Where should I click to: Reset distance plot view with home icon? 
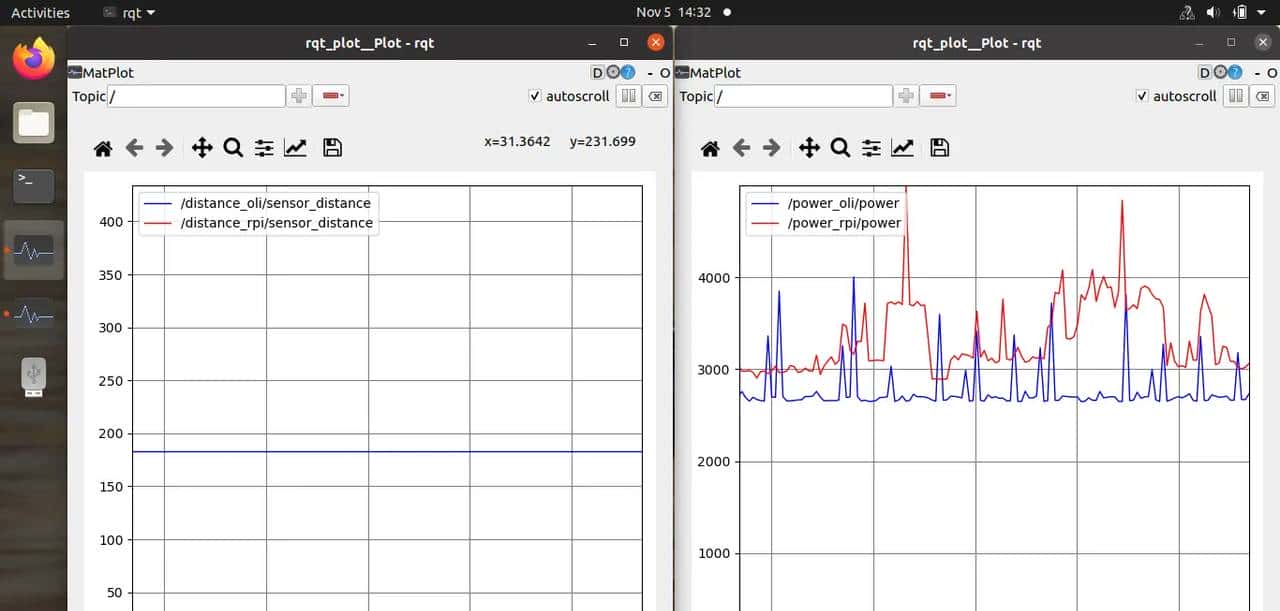pyautogui.click(x=102, y=148)
